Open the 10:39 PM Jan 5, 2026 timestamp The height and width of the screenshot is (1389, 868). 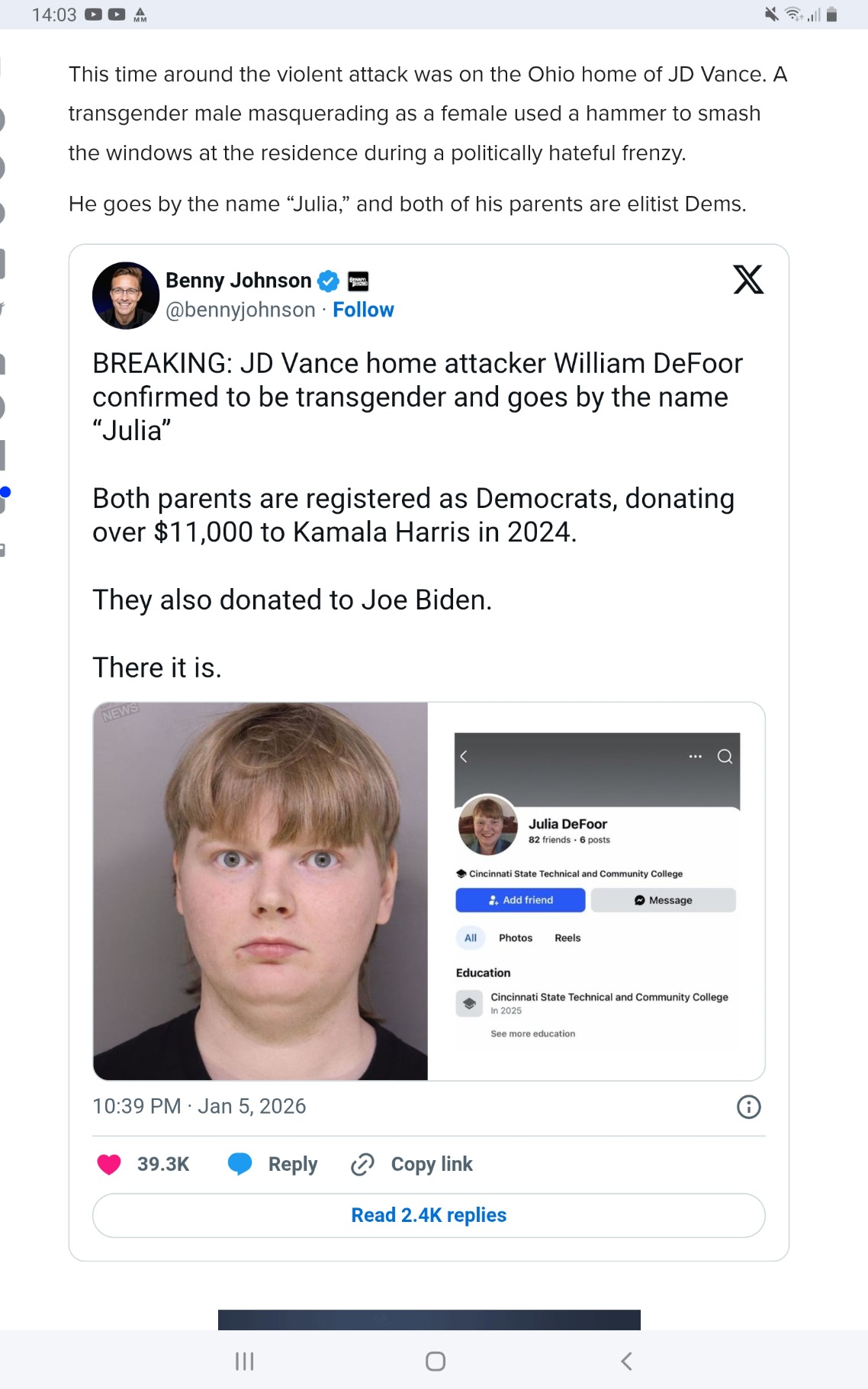click(x=199, y=1106)
